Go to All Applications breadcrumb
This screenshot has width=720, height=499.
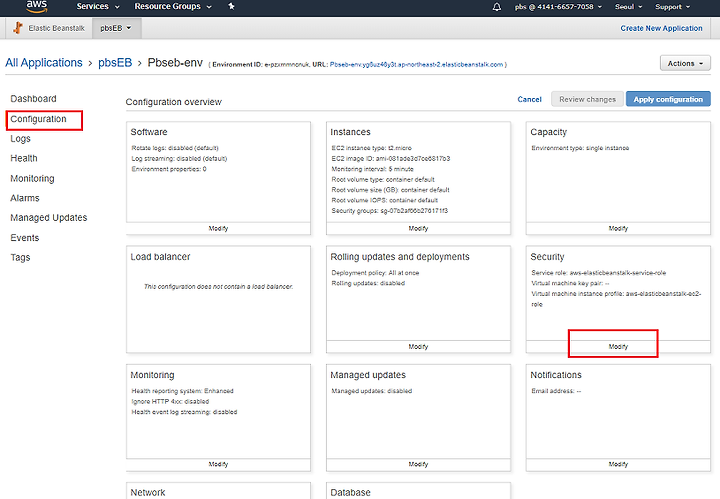(x=44, y=62)
